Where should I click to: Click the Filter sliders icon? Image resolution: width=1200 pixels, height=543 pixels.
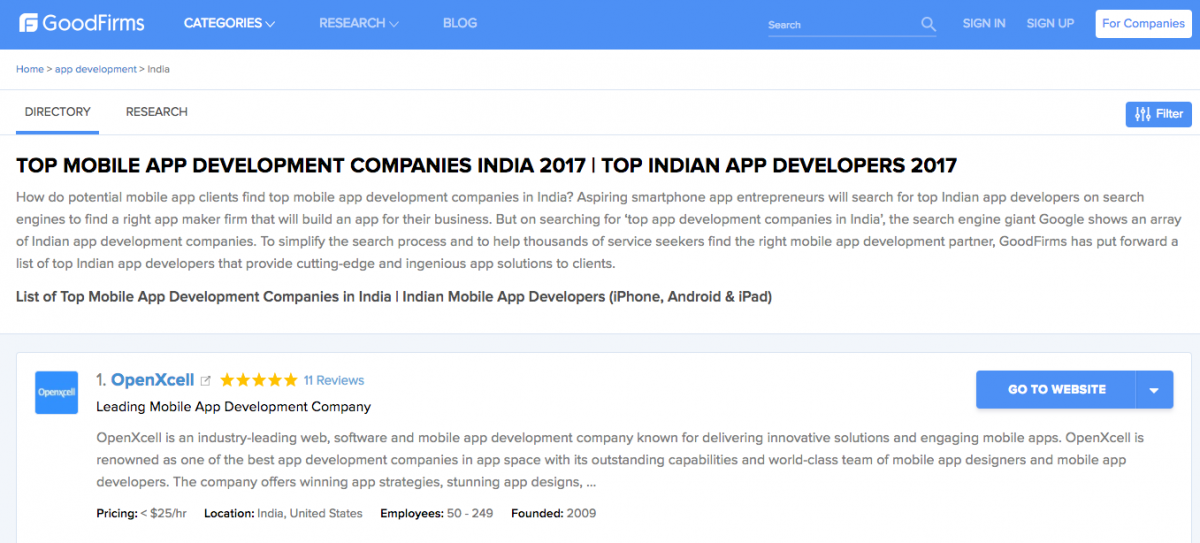coord(1142,114)
